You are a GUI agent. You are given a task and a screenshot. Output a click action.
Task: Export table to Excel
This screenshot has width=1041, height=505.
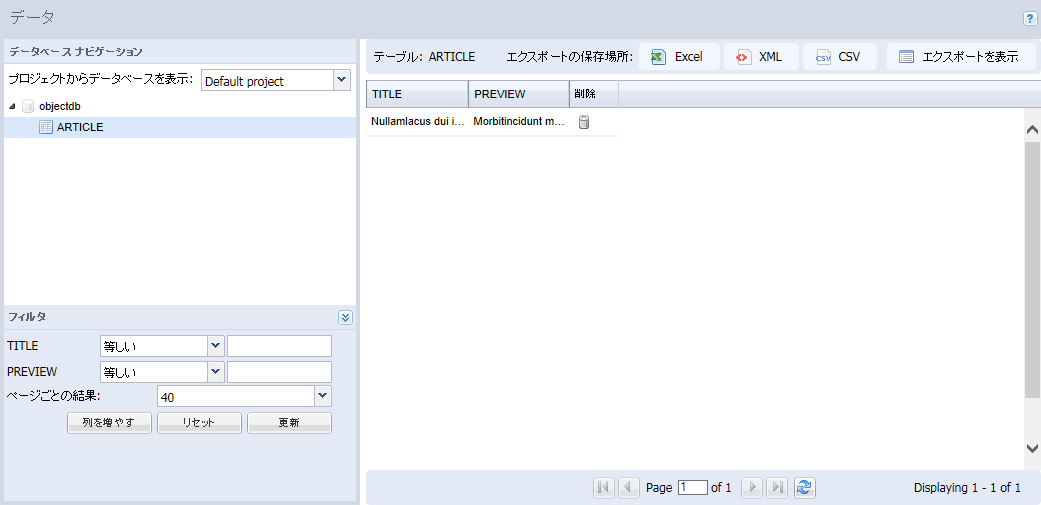click(x=678, y=57)
